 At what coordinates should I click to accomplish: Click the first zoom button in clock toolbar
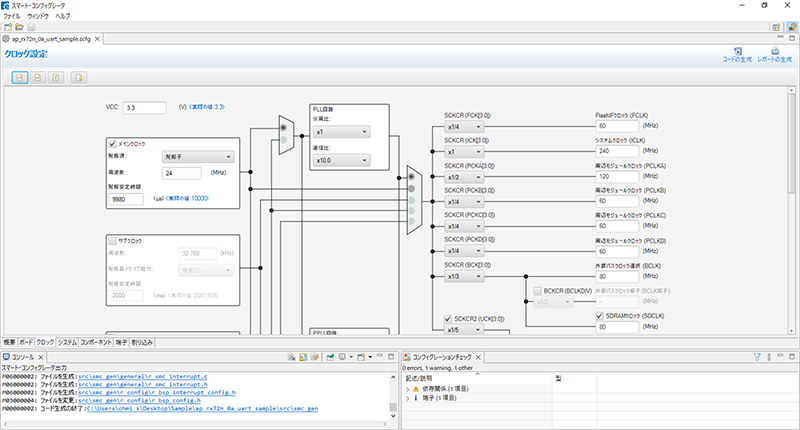pos(20,78)
